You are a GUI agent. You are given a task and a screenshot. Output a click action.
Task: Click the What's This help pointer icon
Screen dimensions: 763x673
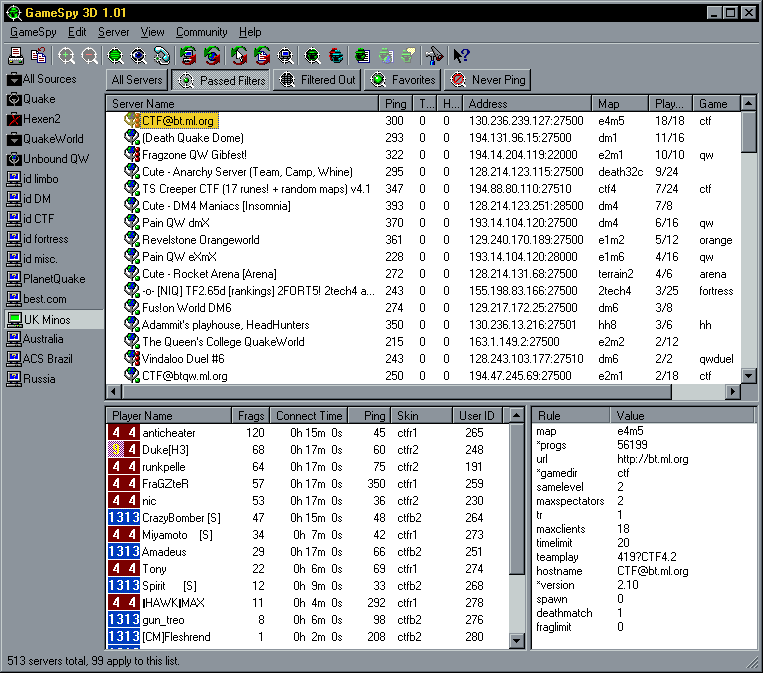(461, 56)
